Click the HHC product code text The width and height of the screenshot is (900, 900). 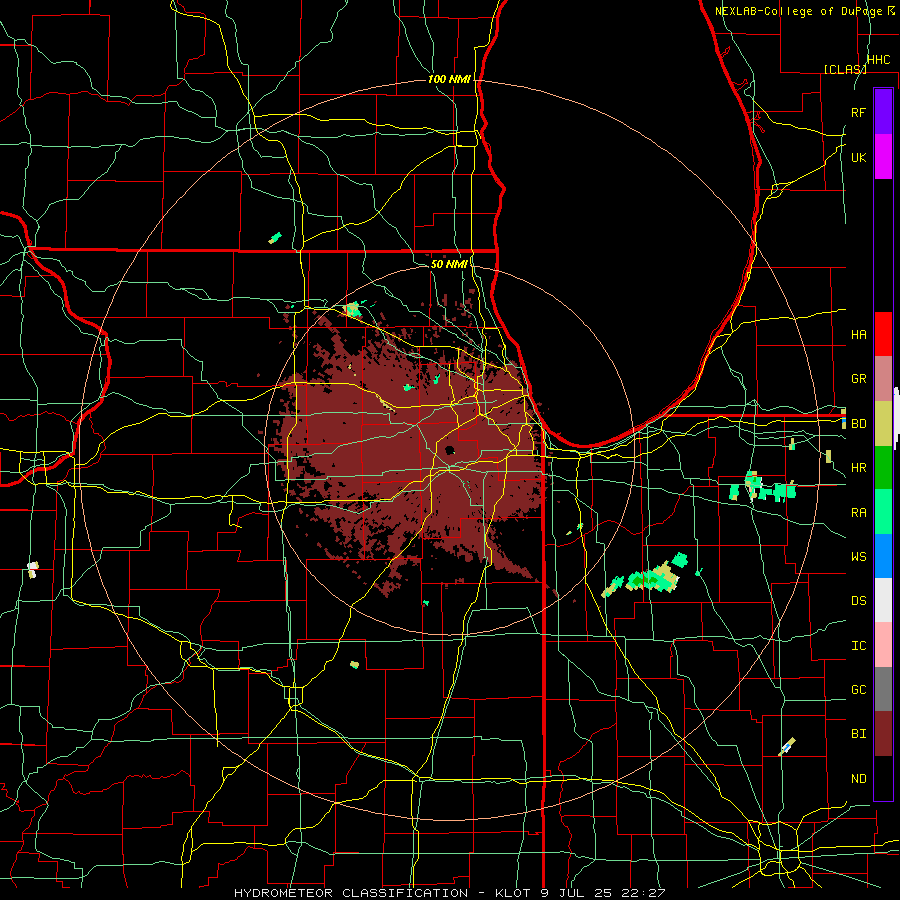[878, 60]
